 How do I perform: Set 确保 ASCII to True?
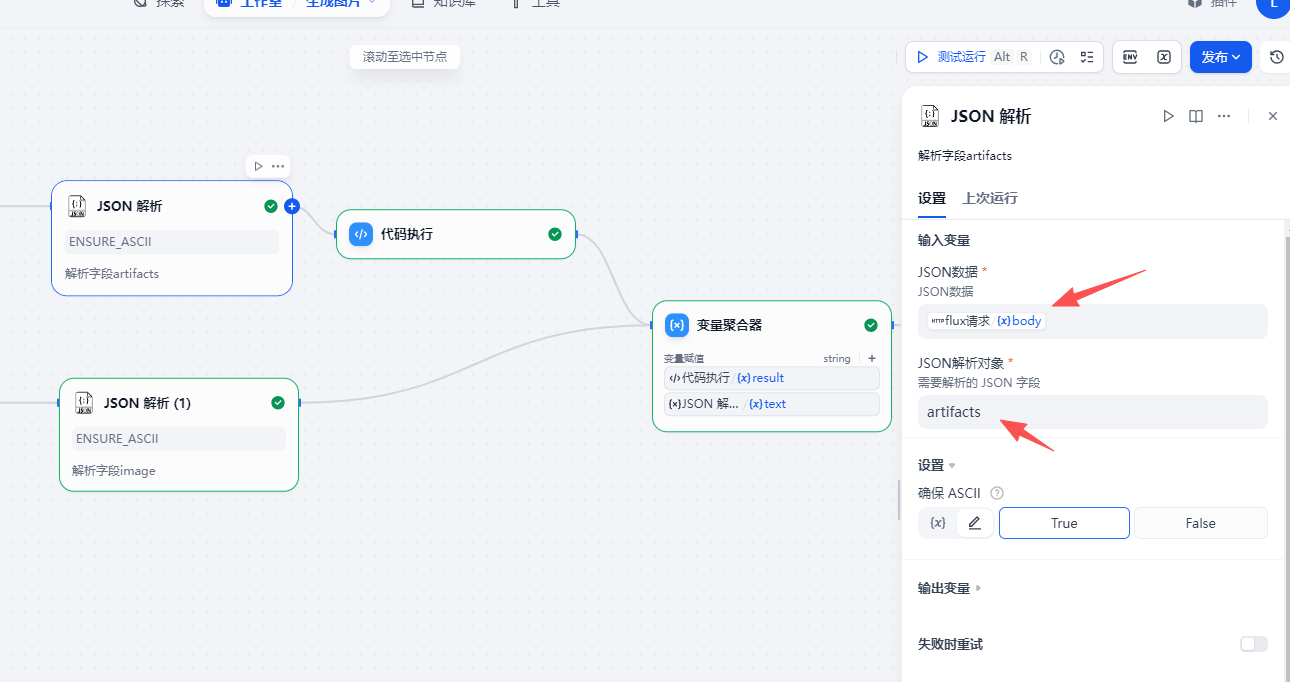point(1064,523)
